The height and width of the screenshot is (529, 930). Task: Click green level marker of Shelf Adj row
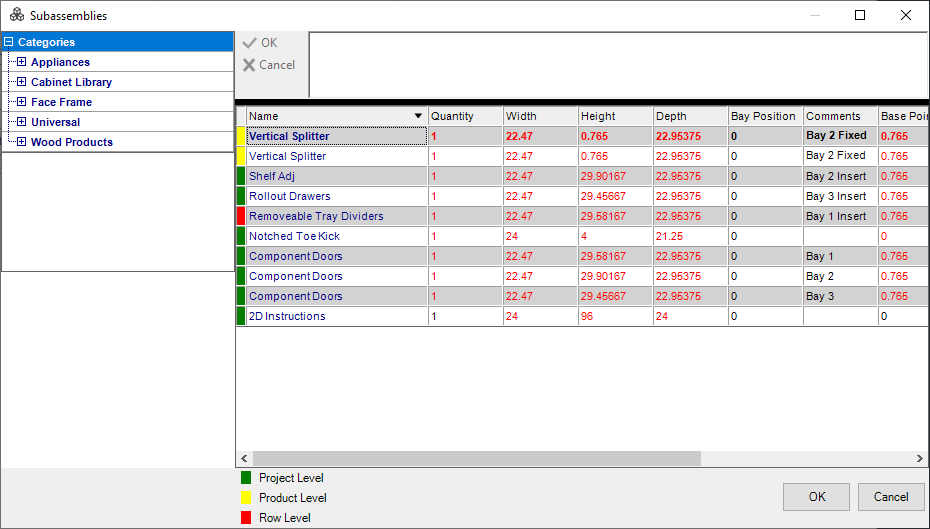[241, 176]
